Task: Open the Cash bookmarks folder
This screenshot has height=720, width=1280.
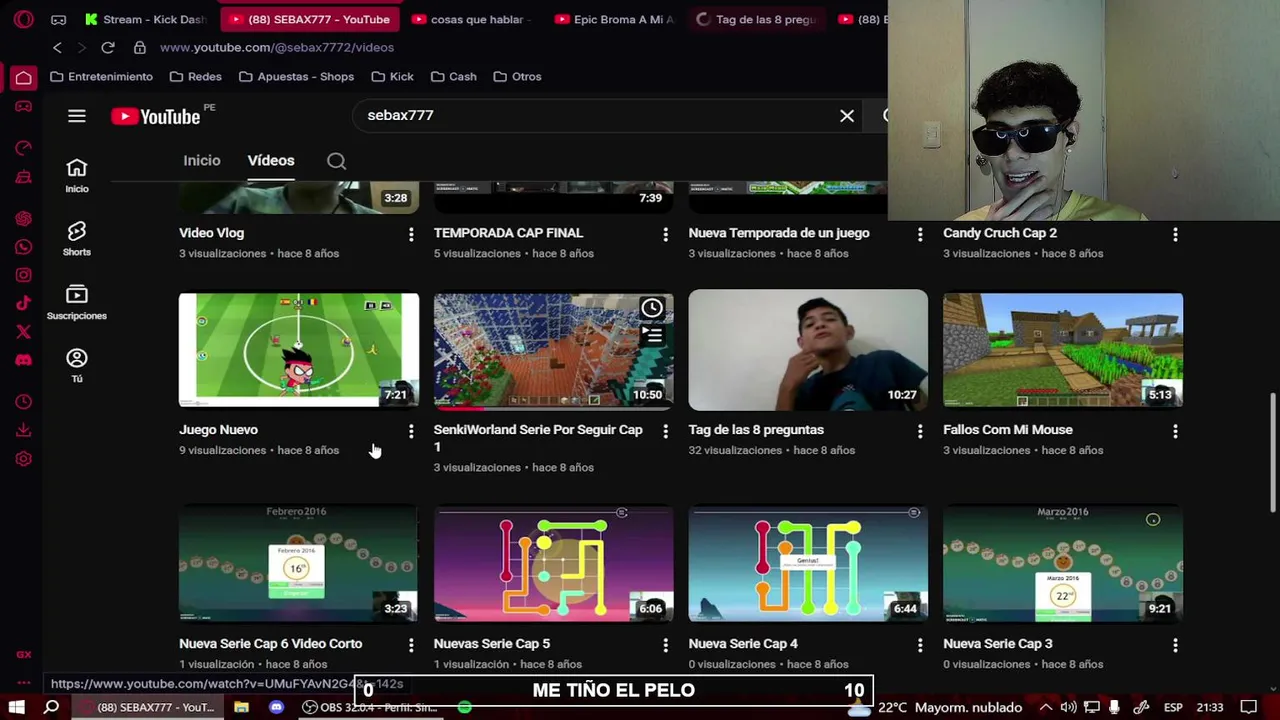Action: tap(453, 77)
